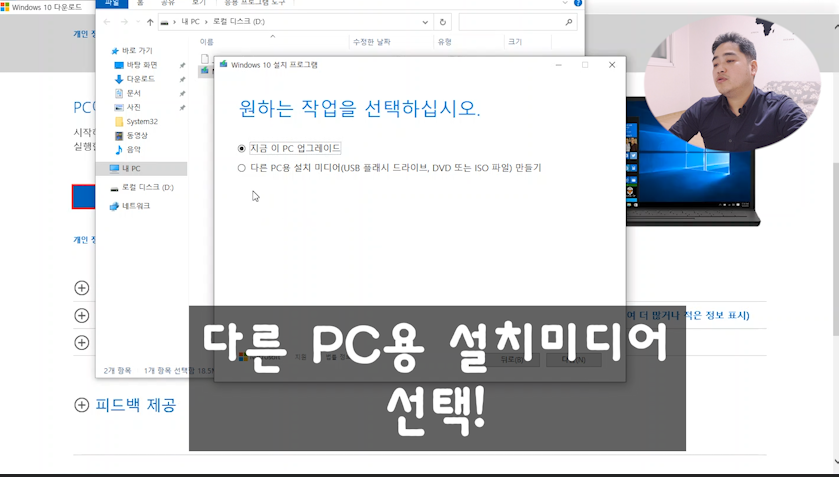Expand the 피드백 제공 section plus icon

point(81,405)
